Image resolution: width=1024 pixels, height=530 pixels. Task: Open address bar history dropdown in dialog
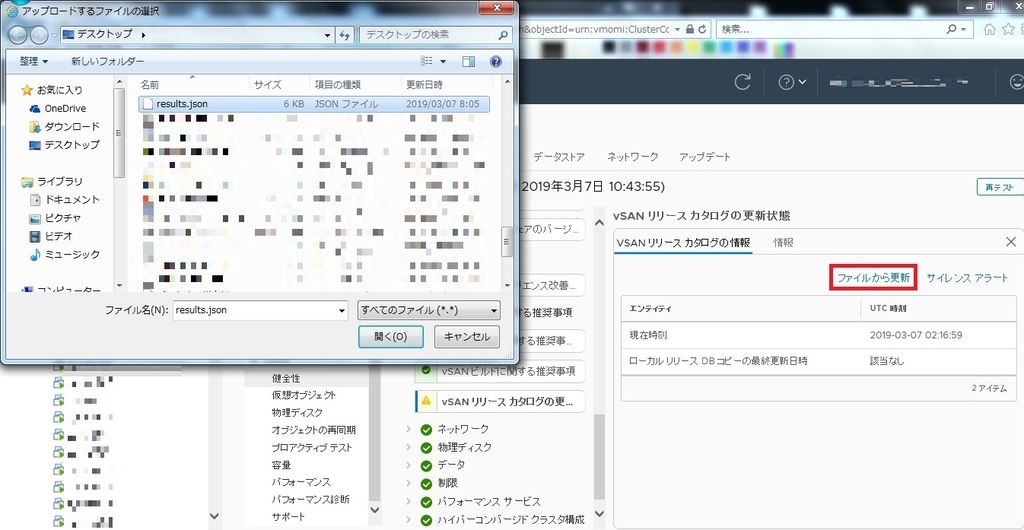pos(328,35)
